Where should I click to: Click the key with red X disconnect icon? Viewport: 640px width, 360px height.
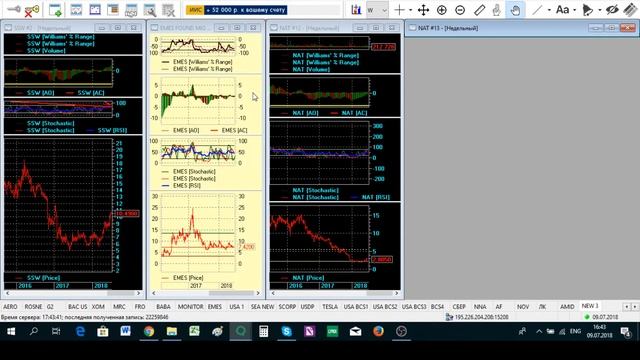pos(32,10)
